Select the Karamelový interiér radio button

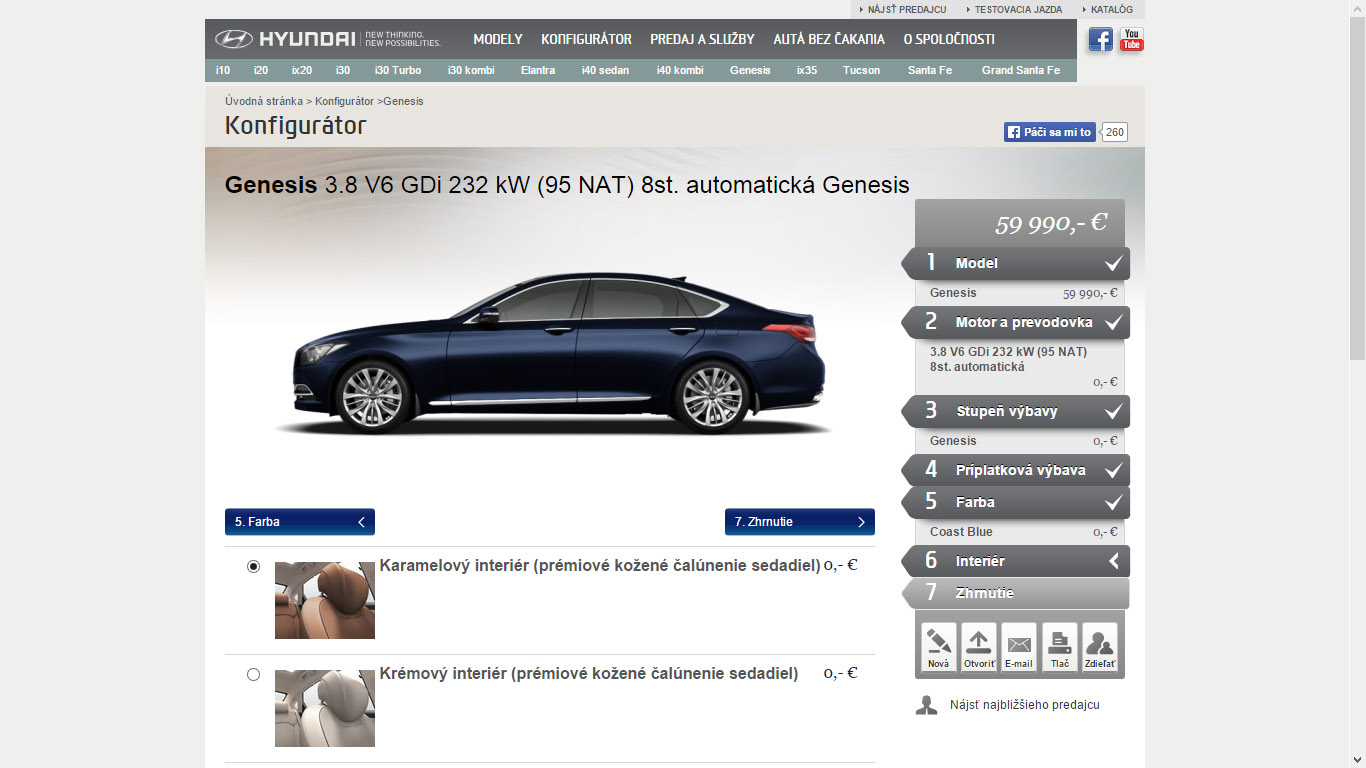coord(253,566)
